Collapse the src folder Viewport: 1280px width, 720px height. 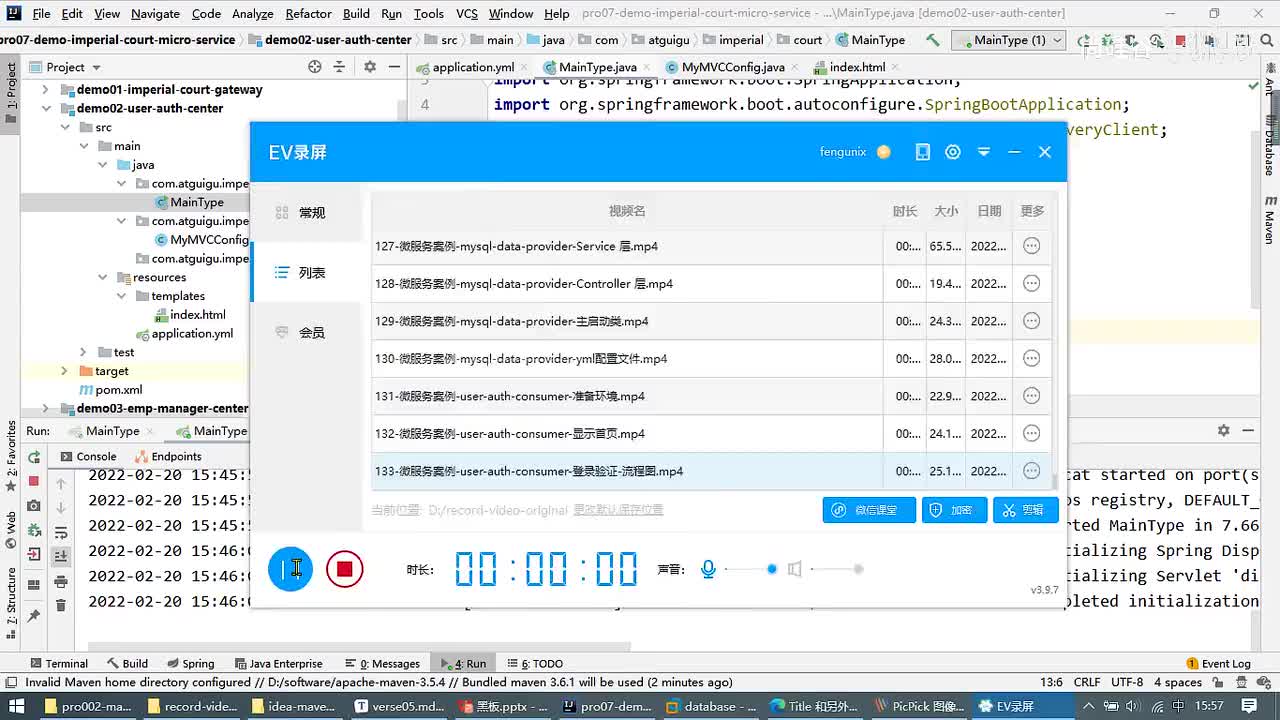point(65,127)
